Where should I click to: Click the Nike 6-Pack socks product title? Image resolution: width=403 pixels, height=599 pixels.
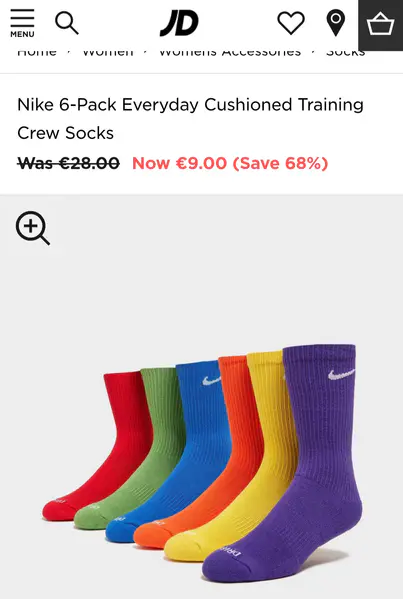click(x=190, y=118)
